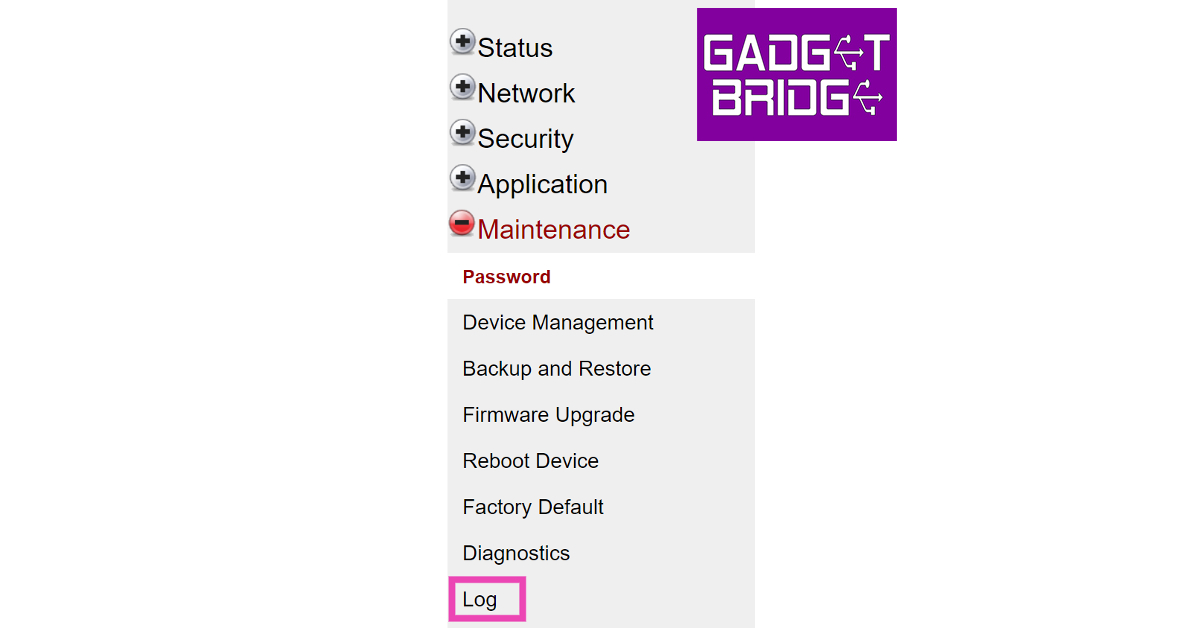This screenshot has width=1200, height=628.
Task: Expand the Status section plus icon
Action: (462, 42)
